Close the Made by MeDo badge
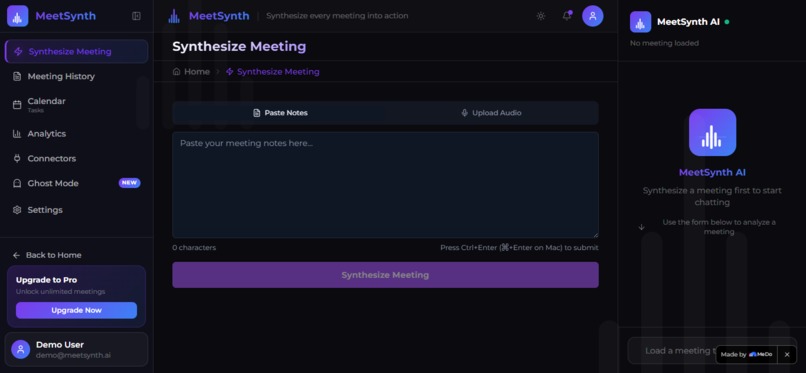 pyautogui.click(x=787, y=355)
